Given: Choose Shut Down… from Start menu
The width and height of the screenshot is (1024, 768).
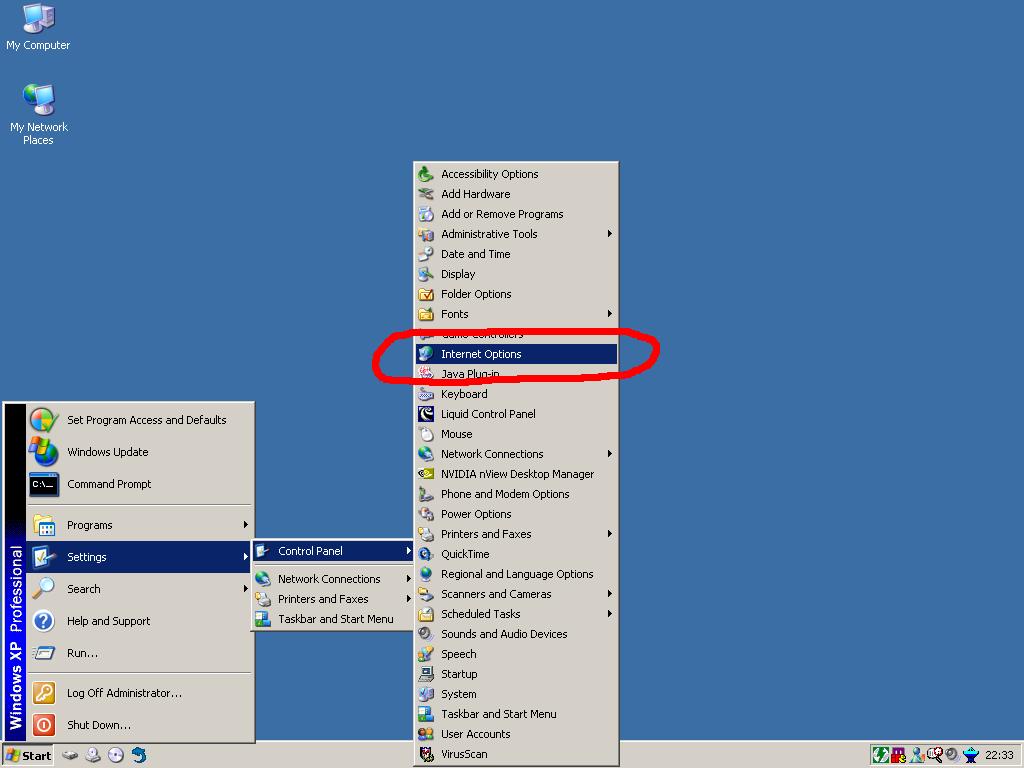Looking at the screenshot, I should 139,725.
